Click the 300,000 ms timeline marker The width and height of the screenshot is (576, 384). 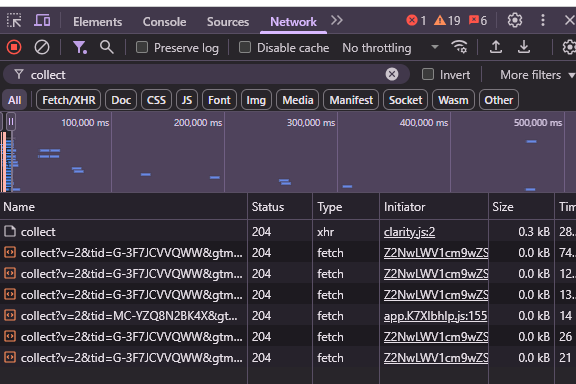point(311,123)
